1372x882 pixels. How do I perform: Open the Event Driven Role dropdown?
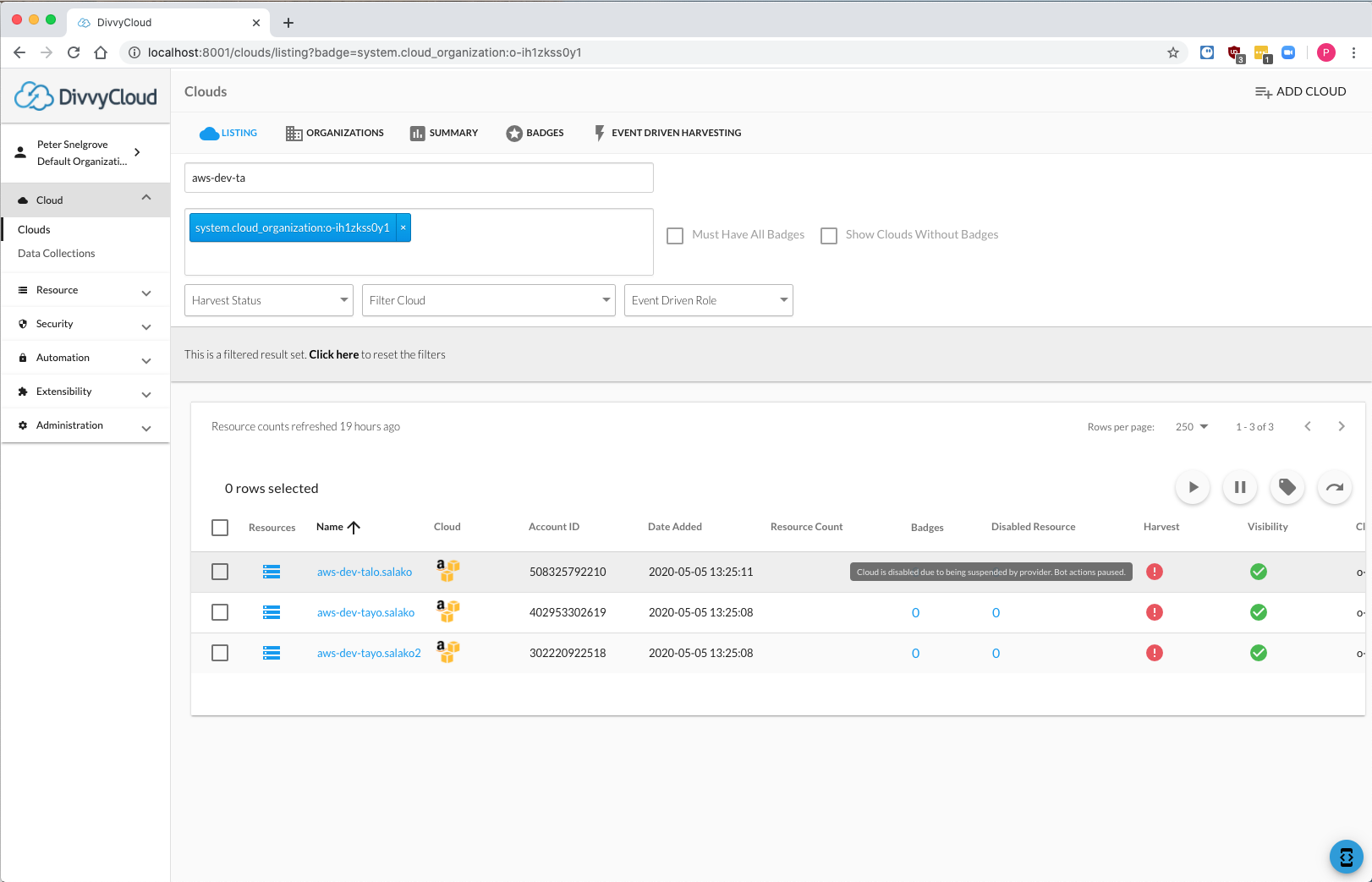[x=709, y=300]
